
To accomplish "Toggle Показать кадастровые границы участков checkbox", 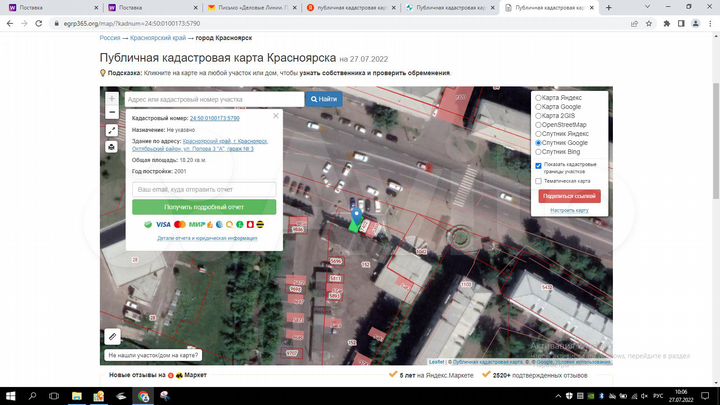I will [538, 166].
